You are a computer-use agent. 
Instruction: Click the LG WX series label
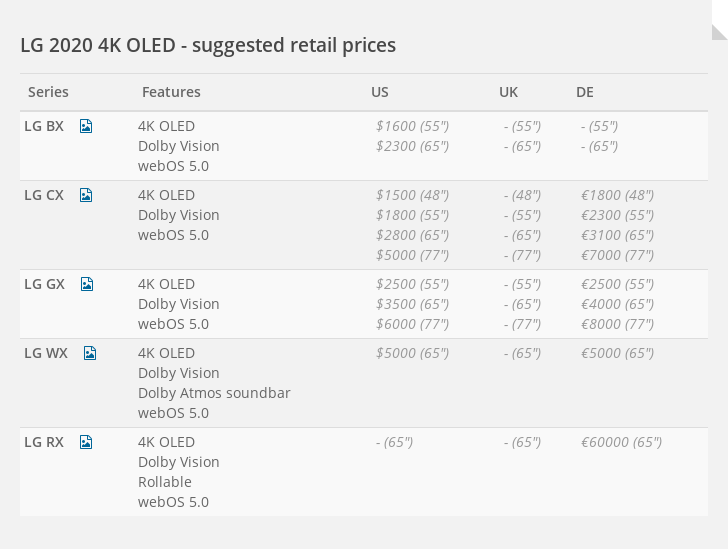[46, 353]
